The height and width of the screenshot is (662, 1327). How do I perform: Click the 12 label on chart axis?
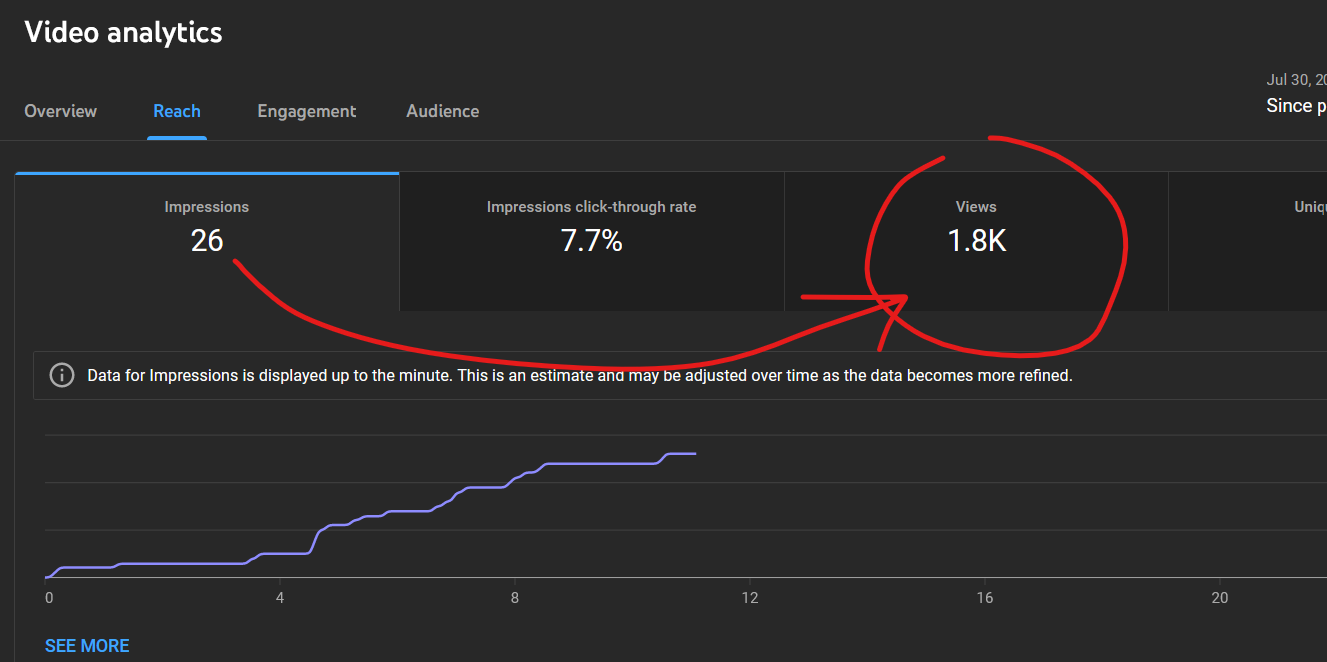[x=750, y=598]
